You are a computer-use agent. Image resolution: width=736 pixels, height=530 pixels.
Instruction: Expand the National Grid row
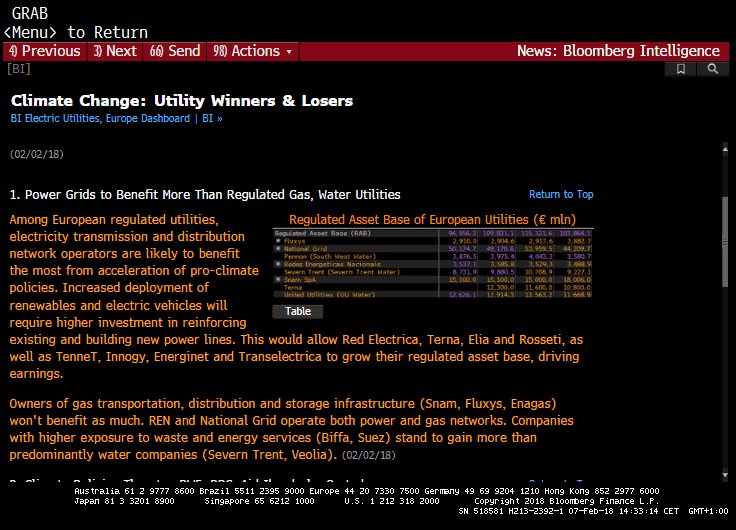pos(278,248)
